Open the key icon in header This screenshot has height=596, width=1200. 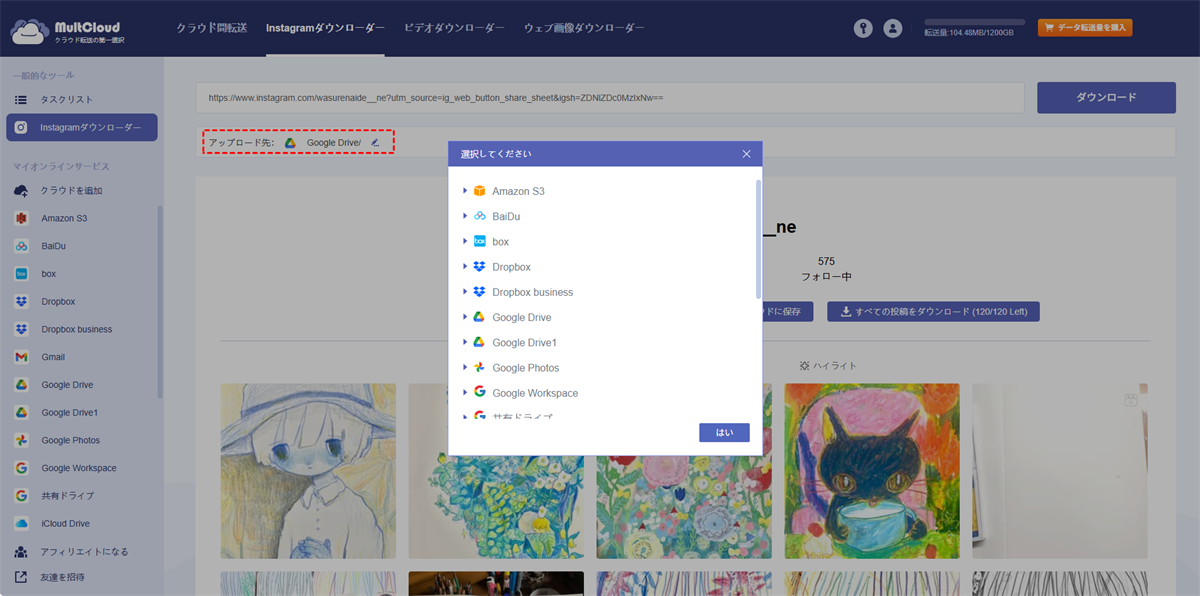pos(863,29)
